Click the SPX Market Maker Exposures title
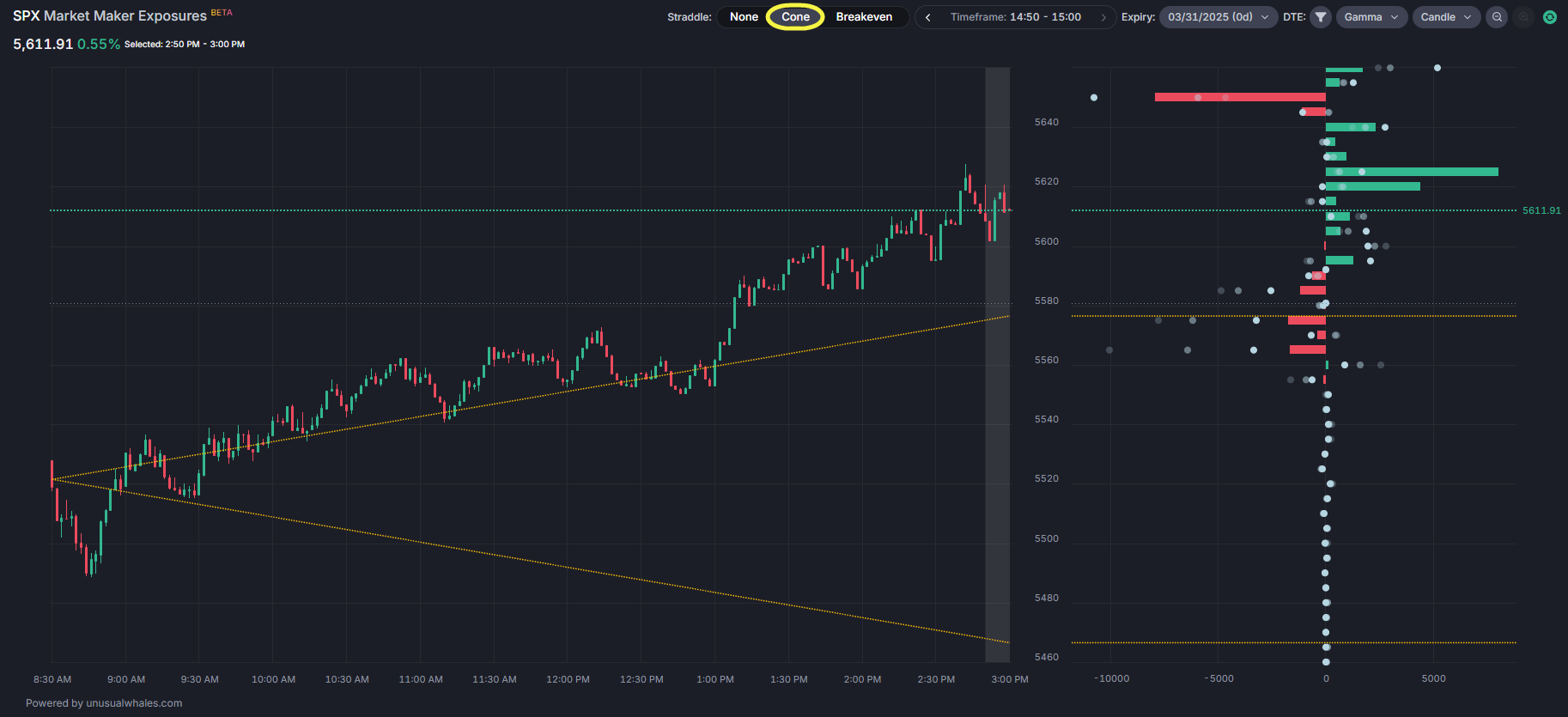Screen dimensions: 1568x717 (110, 16)
